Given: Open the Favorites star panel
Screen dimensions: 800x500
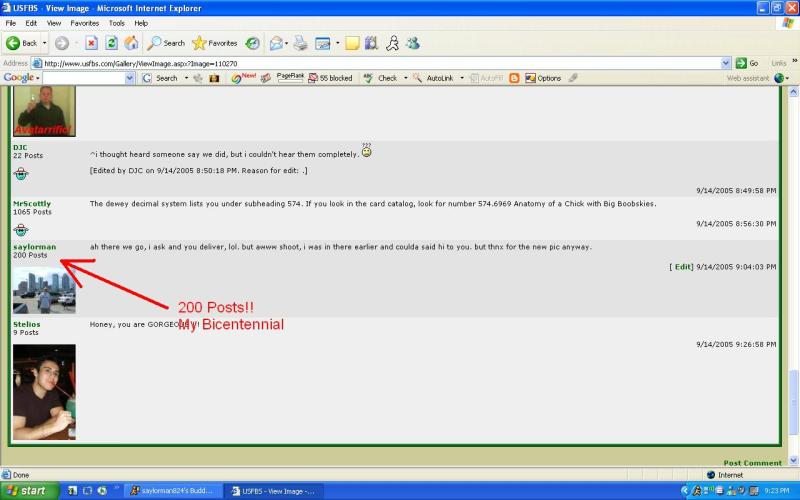Looking at the screenshot, I should pyautogui.click(x=215, y=43).
